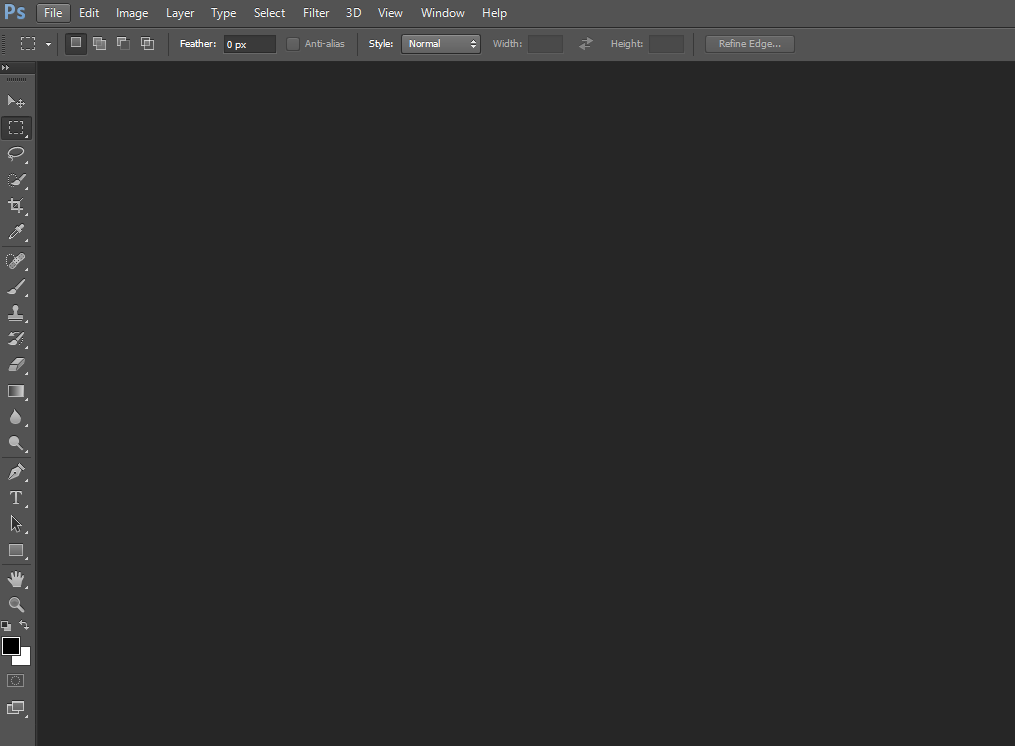
Task: Open the Filter menu
Action: [315, 12]
